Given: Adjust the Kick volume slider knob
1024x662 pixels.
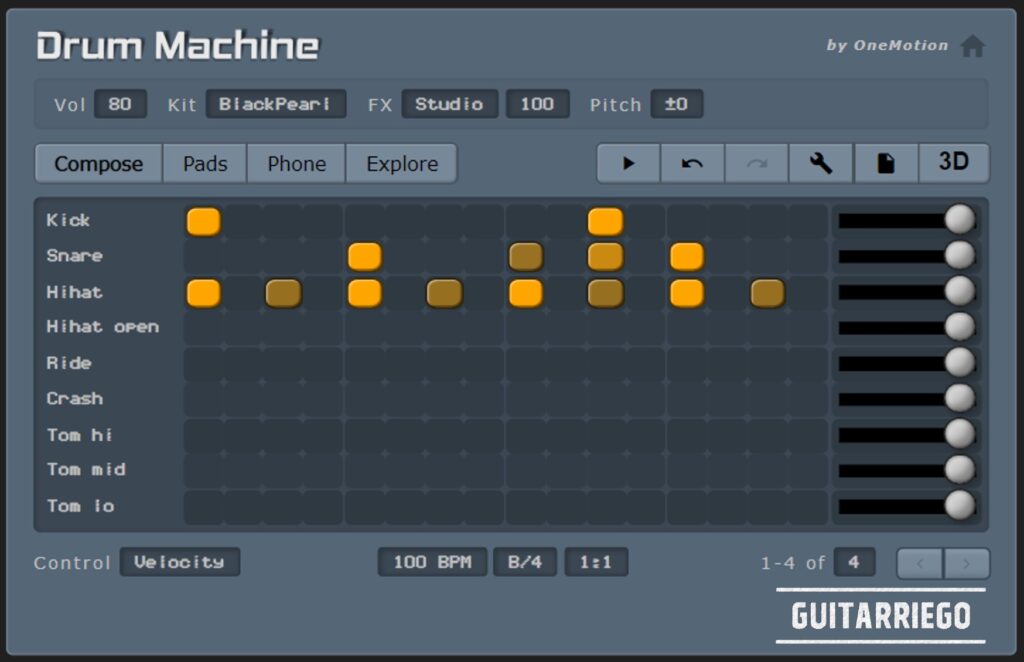Looking at the screenshot, I should [x=959, y=219].
